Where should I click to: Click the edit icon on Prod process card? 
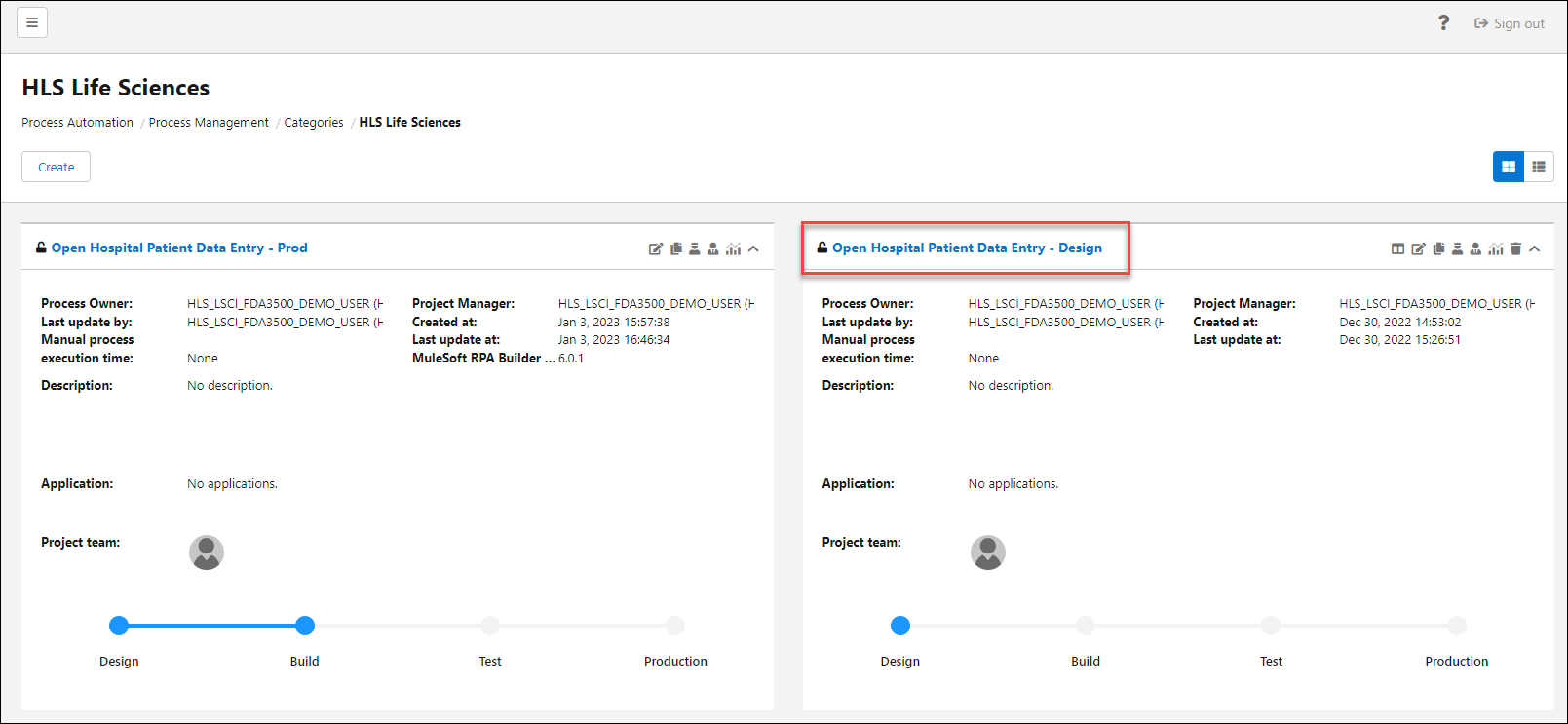click(656, 249)
